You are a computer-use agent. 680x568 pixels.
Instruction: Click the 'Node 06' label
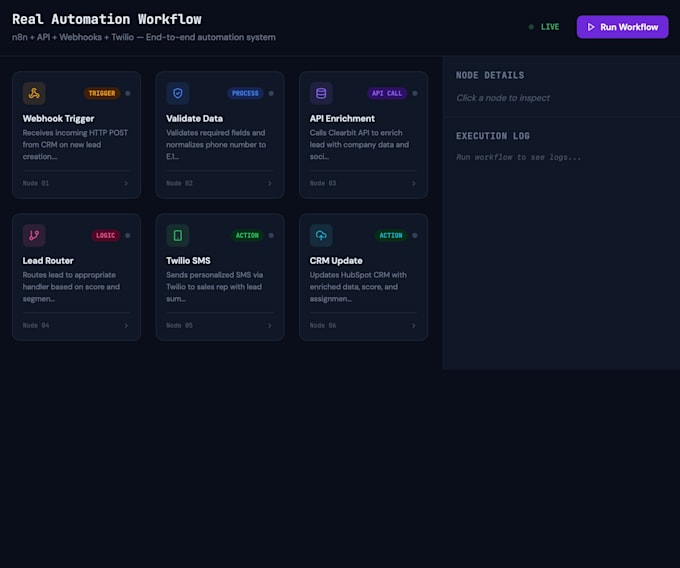(x=323, y=326)
